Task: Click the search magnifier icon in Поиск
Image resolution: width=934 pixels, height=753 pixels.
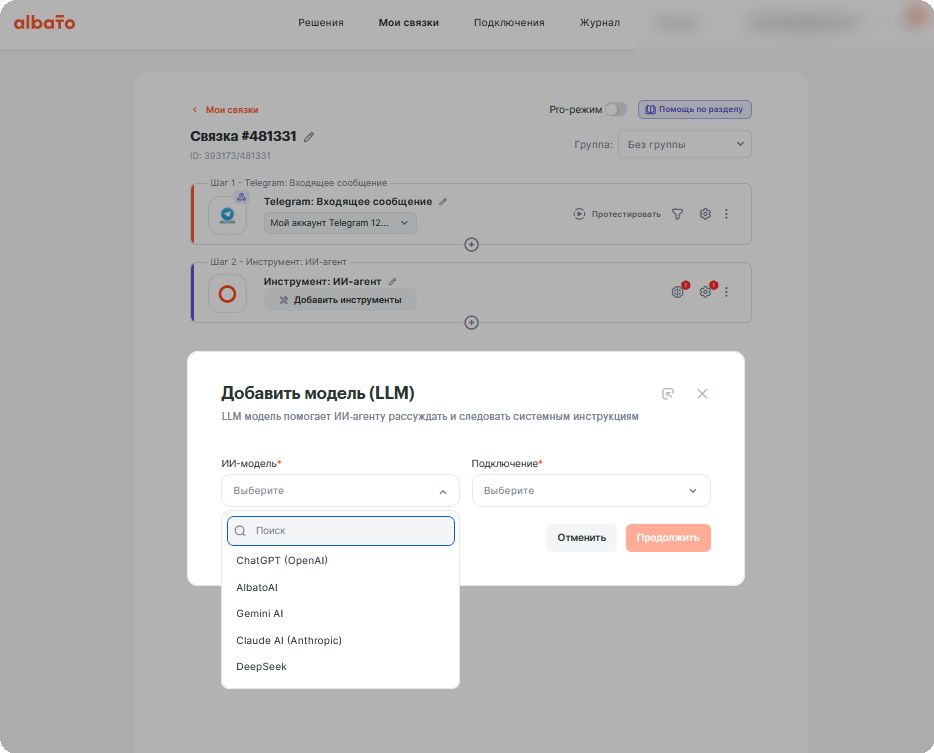Action: point(240,531)
